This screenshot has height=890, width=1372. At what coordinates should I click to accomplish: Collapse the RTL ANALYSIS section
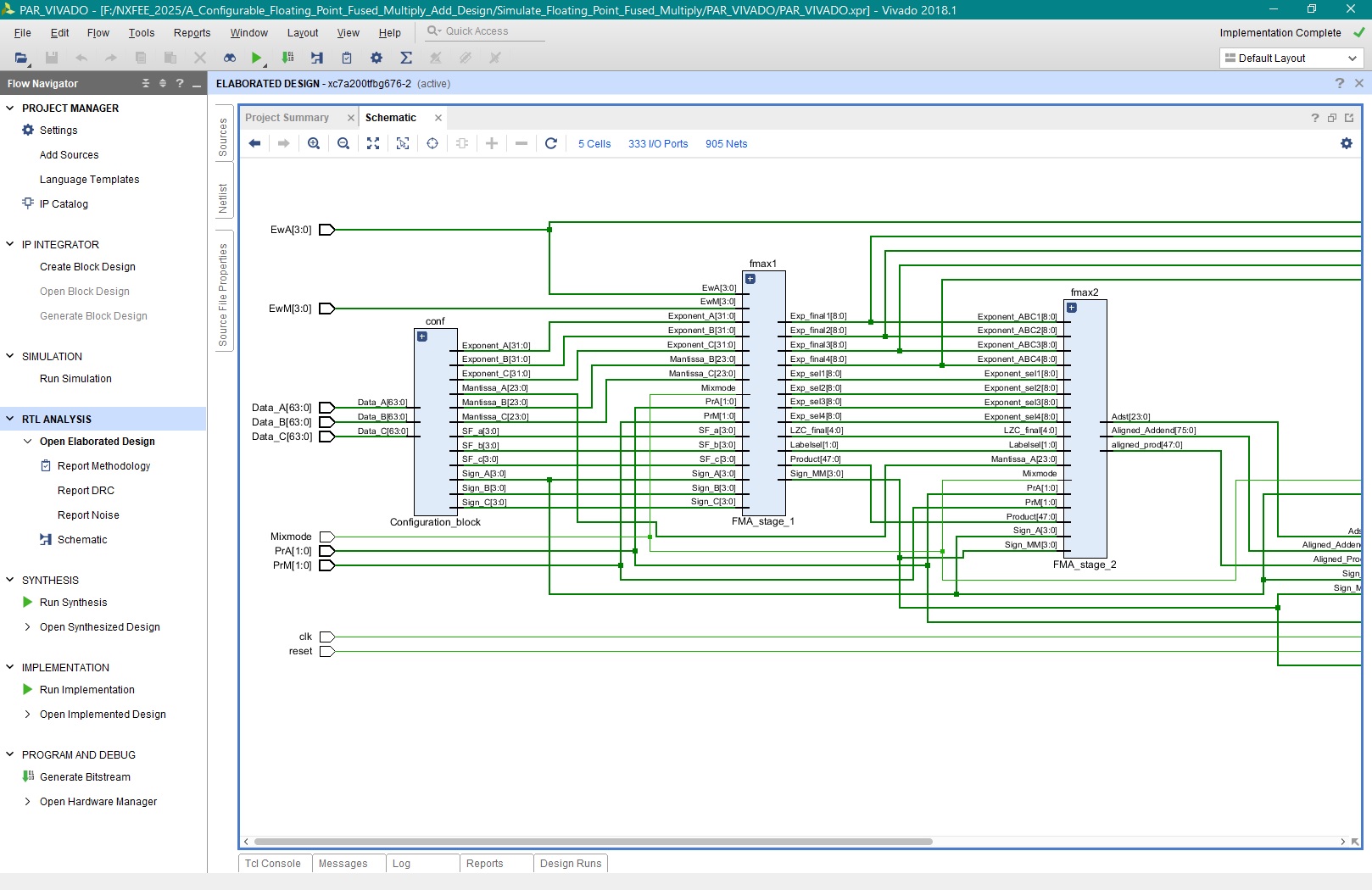10,419
